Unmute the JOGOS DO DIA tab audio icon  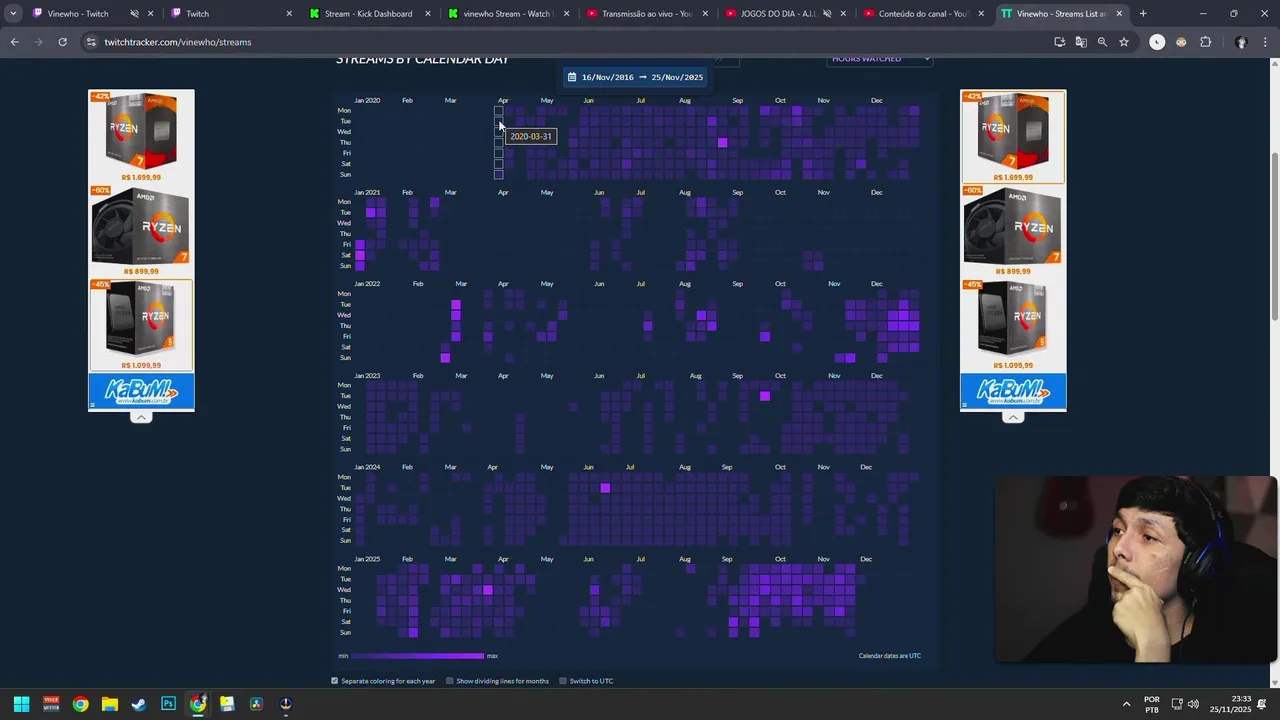coord(827,14)
